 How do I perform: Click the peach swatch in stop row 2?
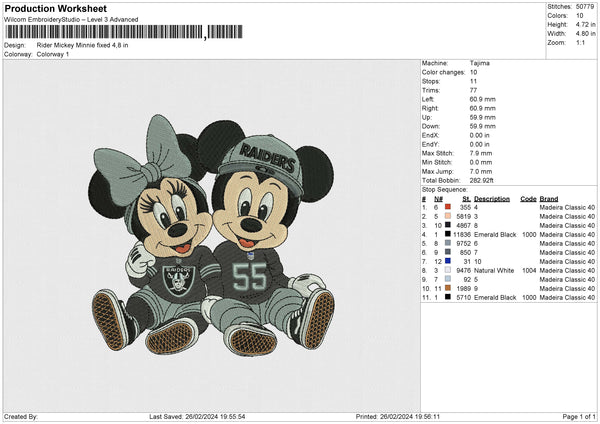[x=448, y=216]
